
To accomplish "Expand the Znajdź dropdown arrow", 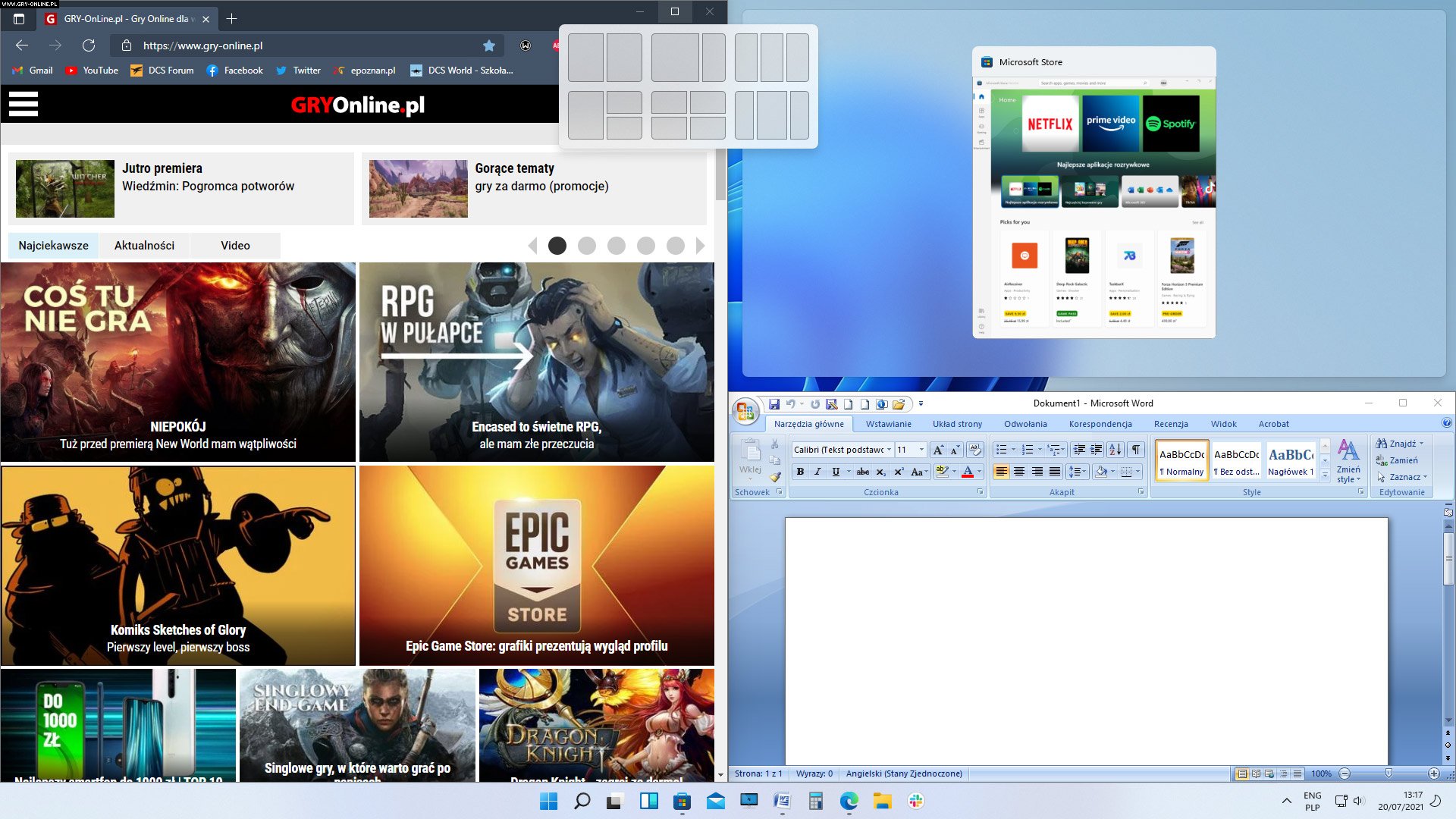I will point(1421,444).
